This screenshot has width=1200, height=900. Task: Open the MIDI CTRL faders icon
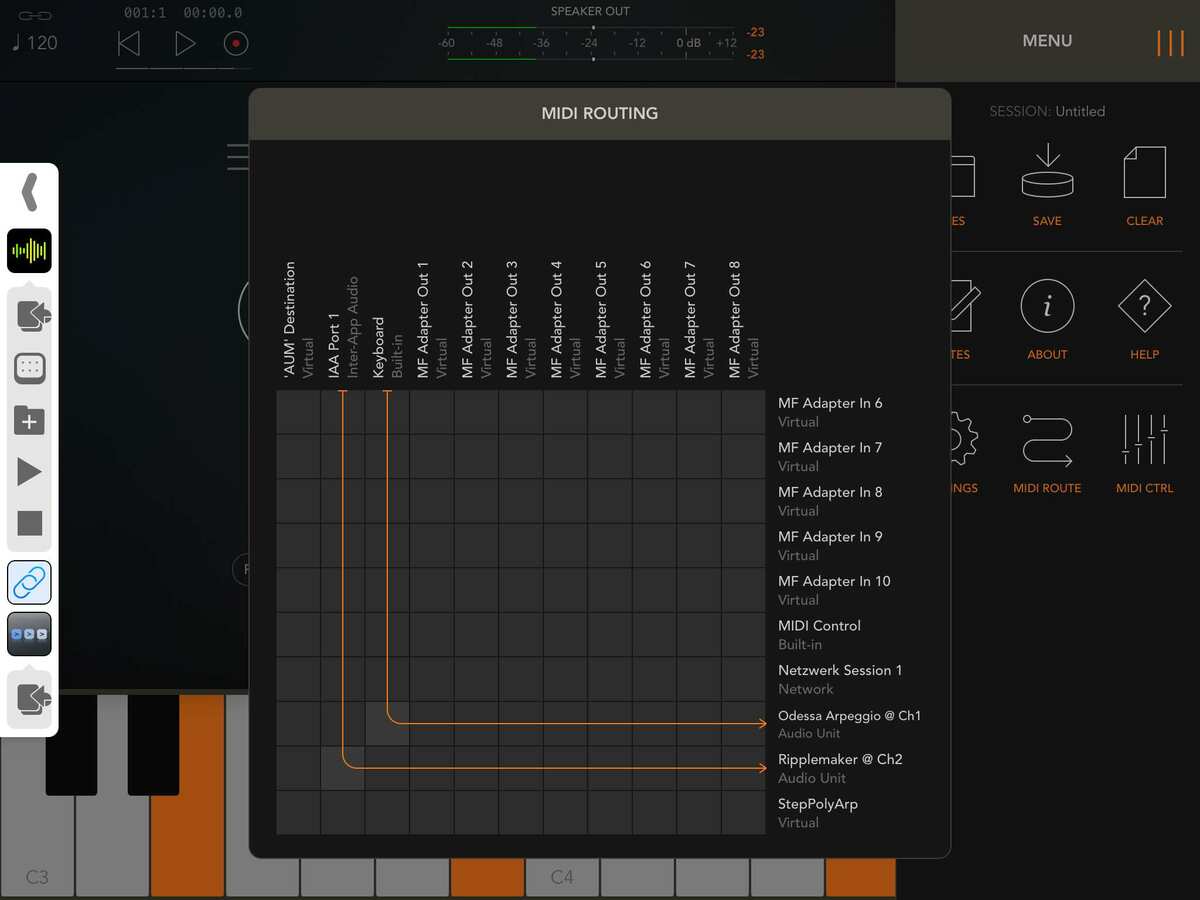[x=1144, y=452]
